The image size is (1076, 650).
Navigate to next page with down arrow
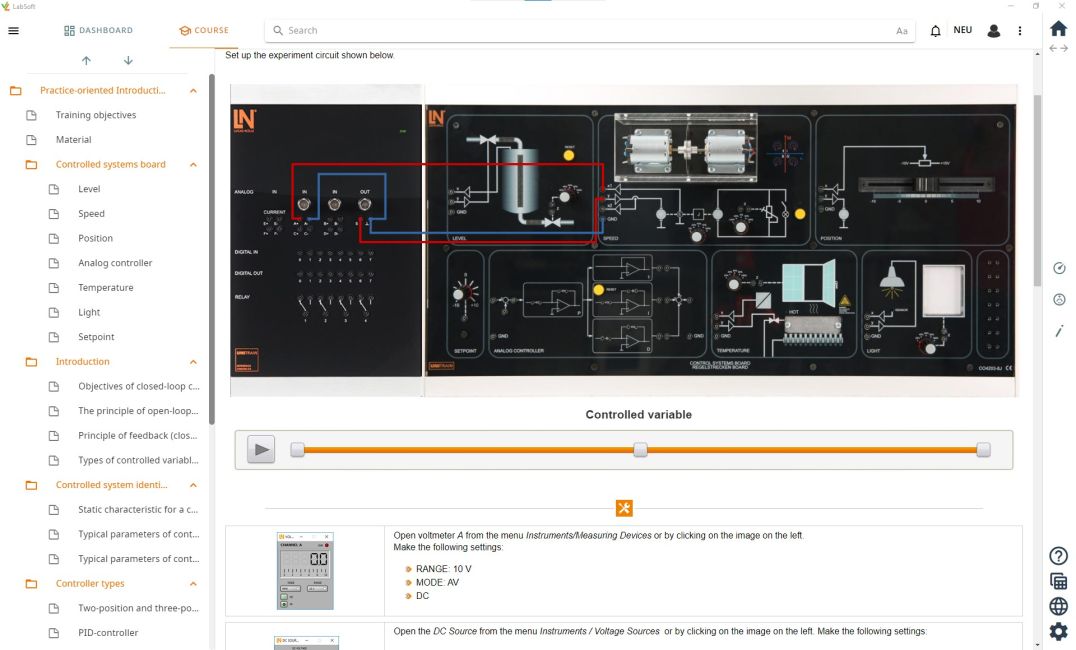[x=128, y=60]
